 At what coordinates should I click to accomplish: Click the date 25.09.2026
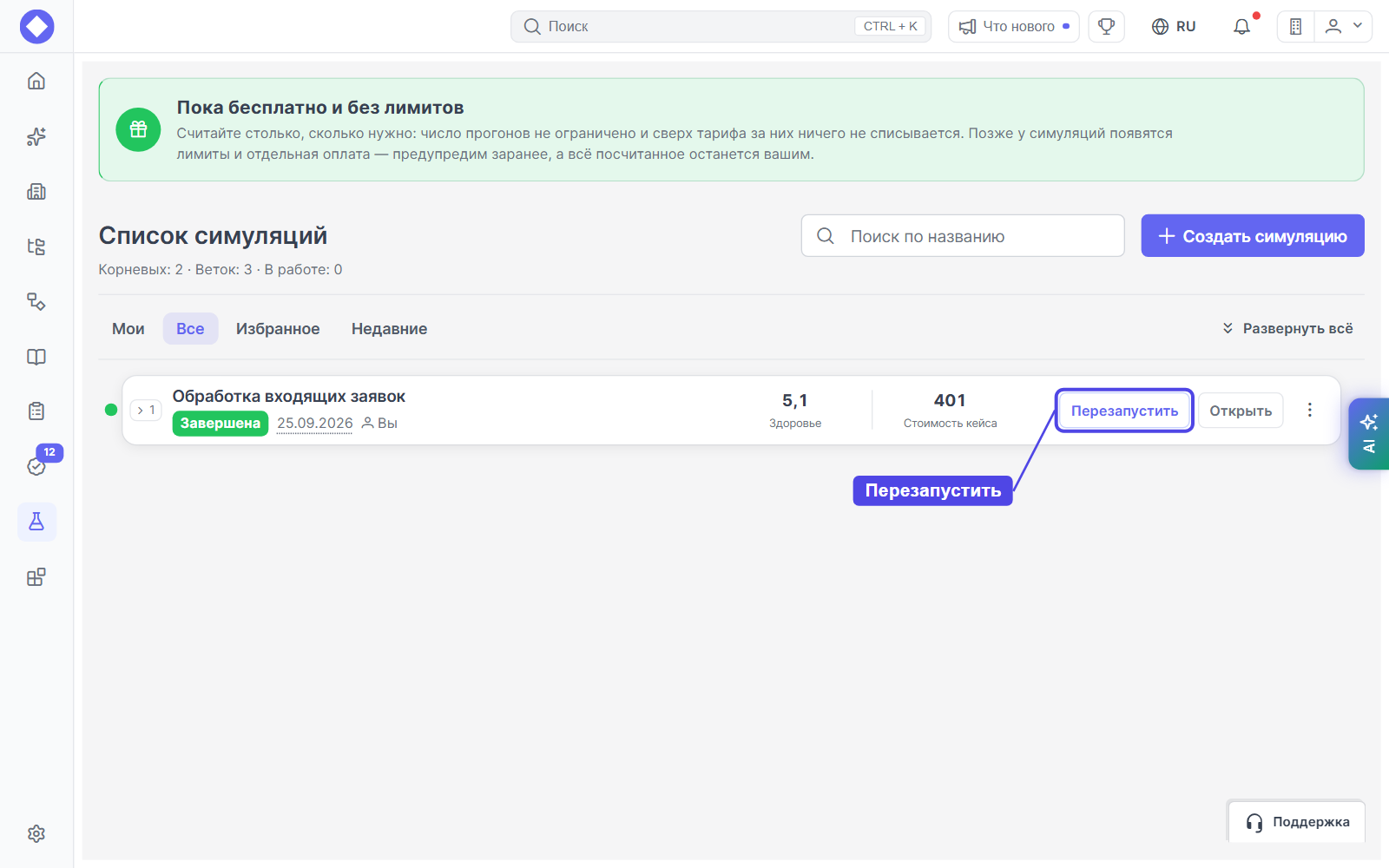click(x=315, y=423)
